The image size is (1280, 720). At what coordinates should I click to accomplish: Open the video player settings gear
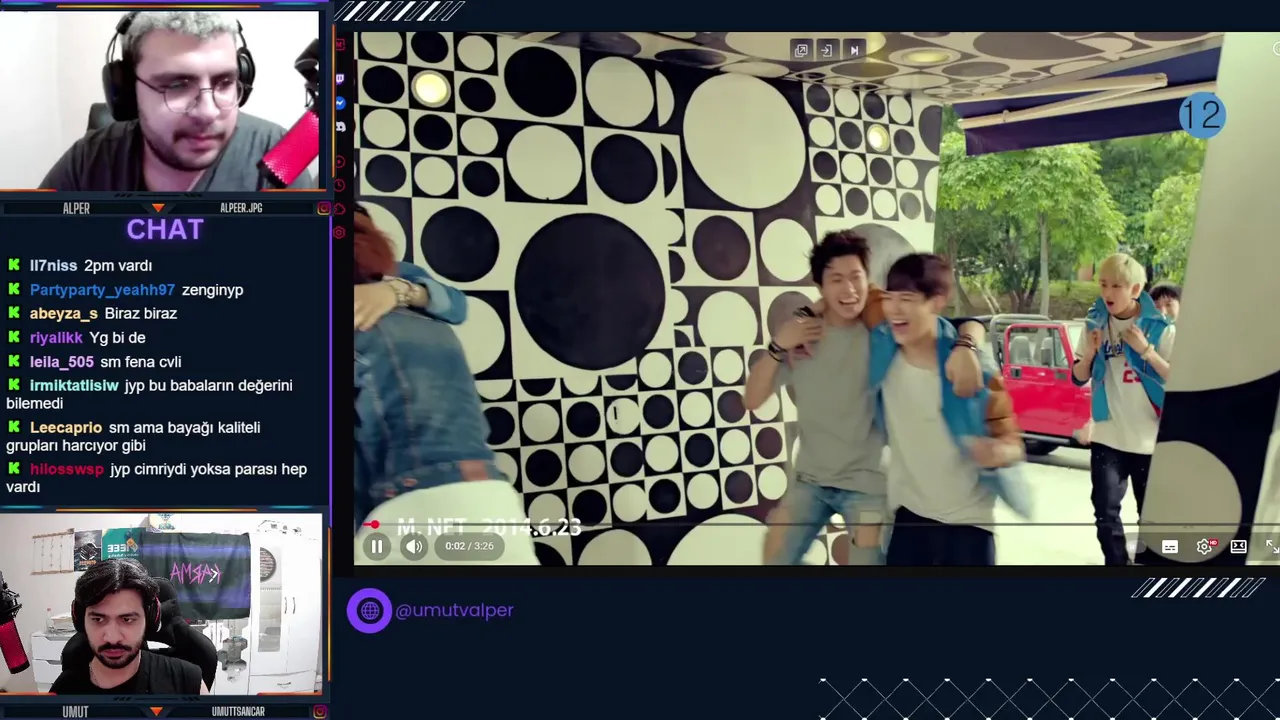click(1204, 546)
